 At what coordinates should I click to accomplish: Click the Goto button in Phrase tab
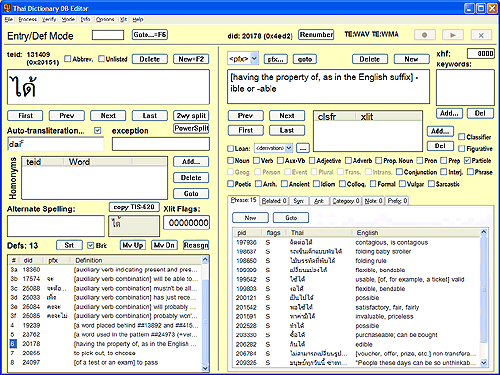point(291,218)
